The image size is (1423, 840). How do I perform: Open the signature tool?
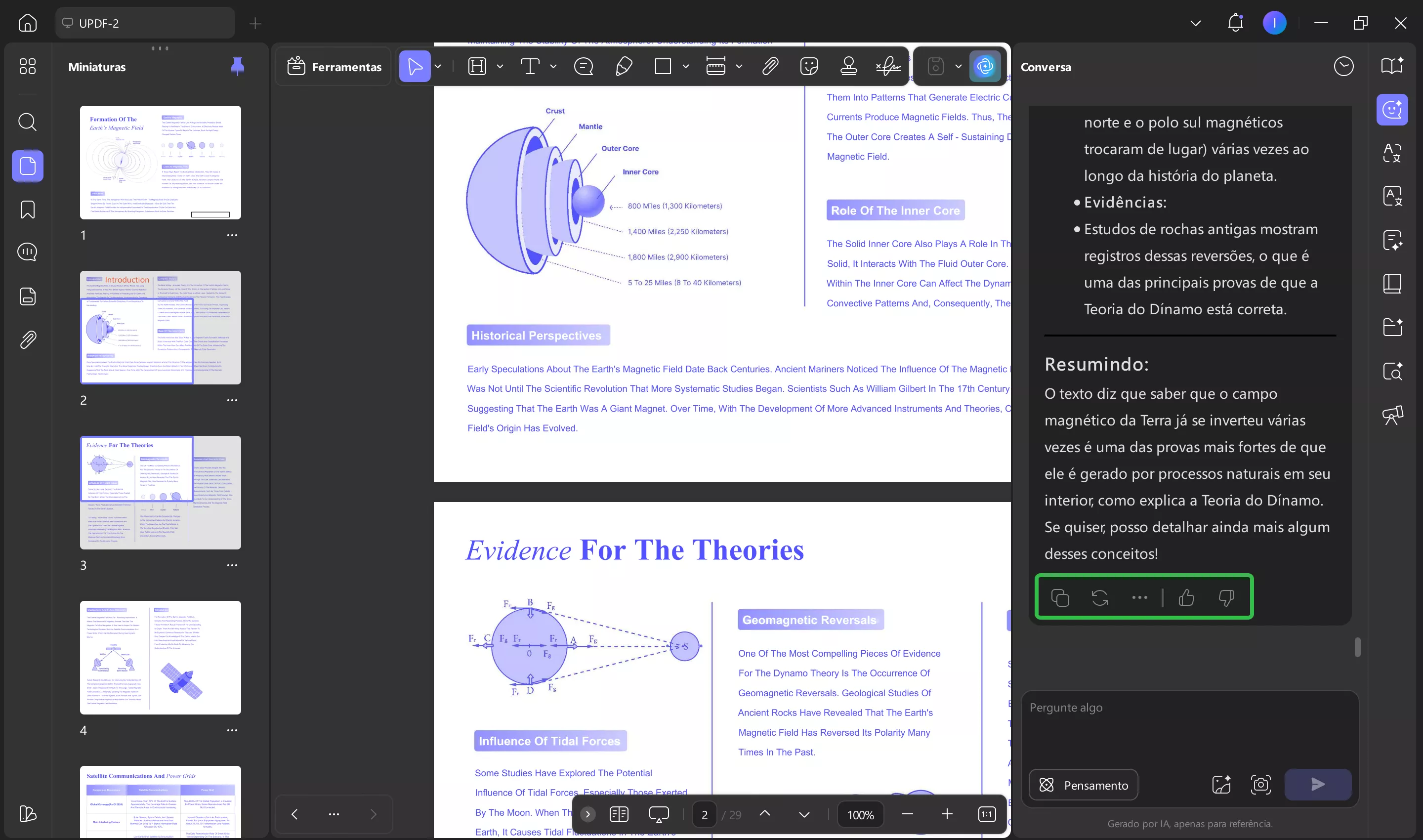tap(889, 67)
